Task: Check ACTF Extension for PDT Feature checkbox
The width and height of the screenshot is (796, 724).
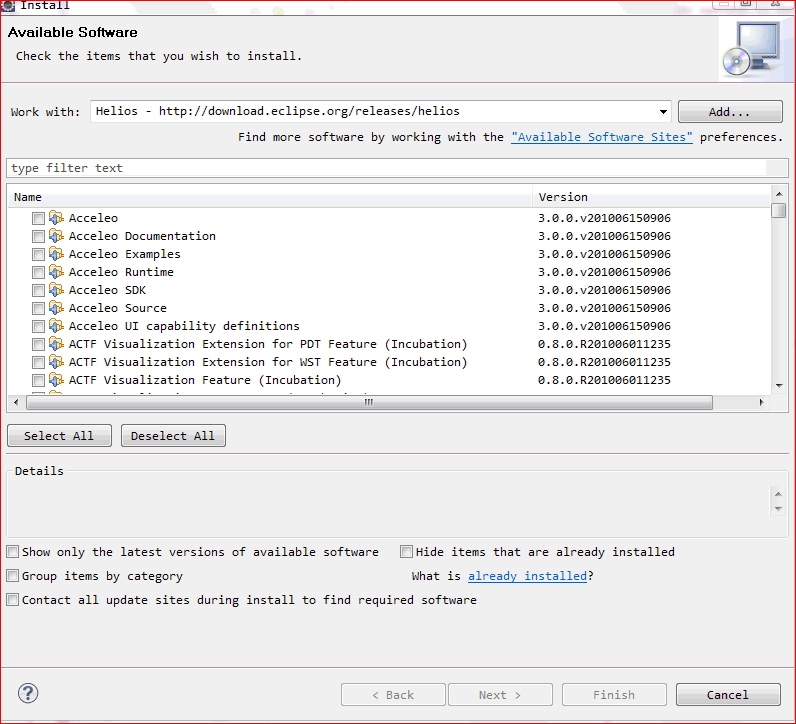Action: [x=38, y=345]
